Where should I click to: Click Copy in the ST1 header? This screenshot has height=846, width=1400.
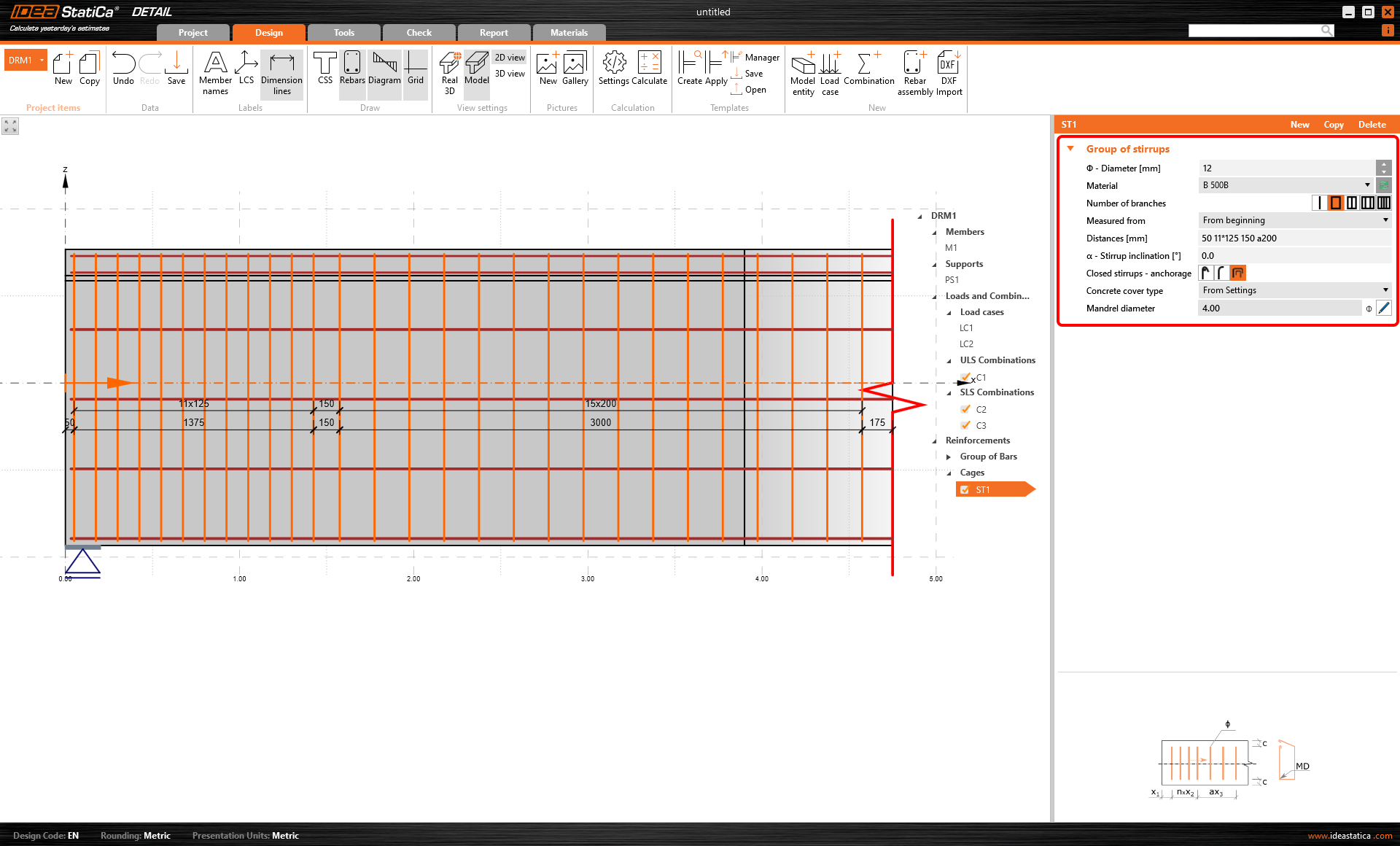click(x=1333, y=125)
